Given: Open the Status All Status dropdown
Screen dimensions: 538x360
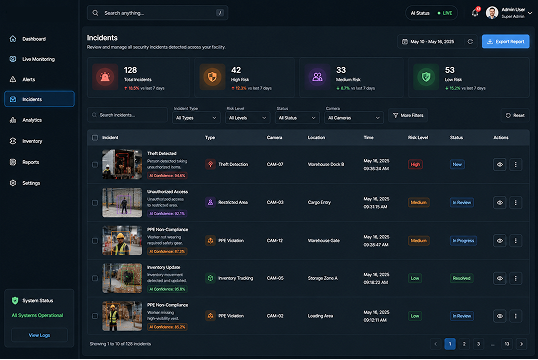Looking at the screenshot, I should [297, 118].
